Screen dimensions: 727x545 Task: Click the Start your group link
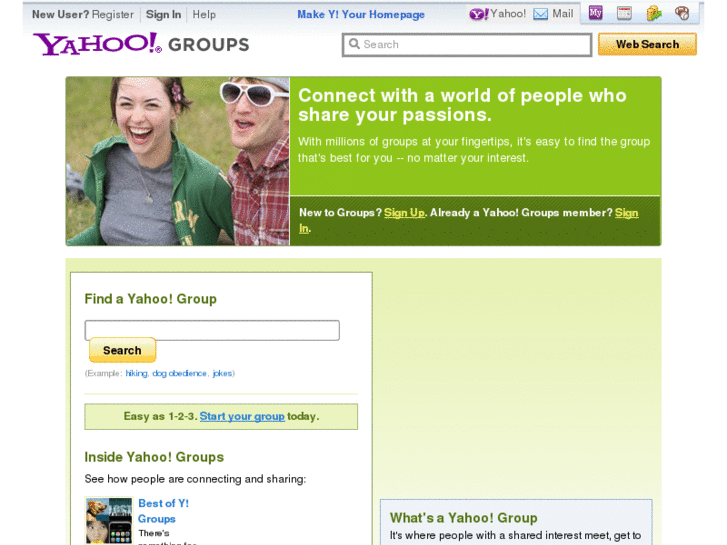[242, 416]
